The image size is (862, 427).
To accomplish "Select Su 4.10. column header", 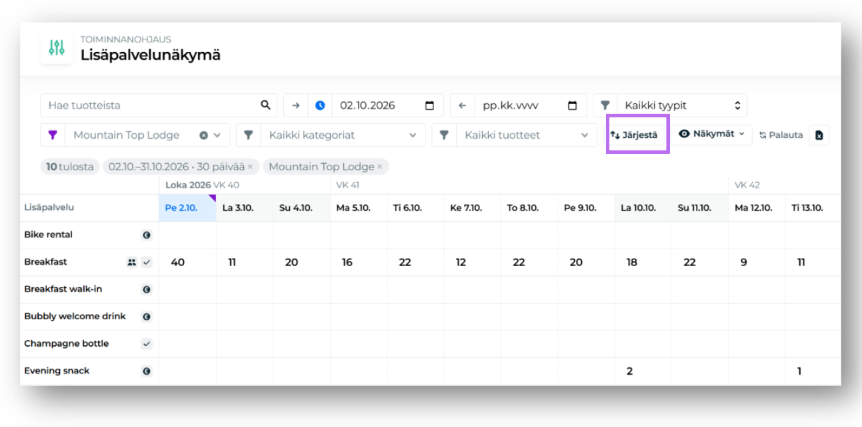I will pos(302,208).
